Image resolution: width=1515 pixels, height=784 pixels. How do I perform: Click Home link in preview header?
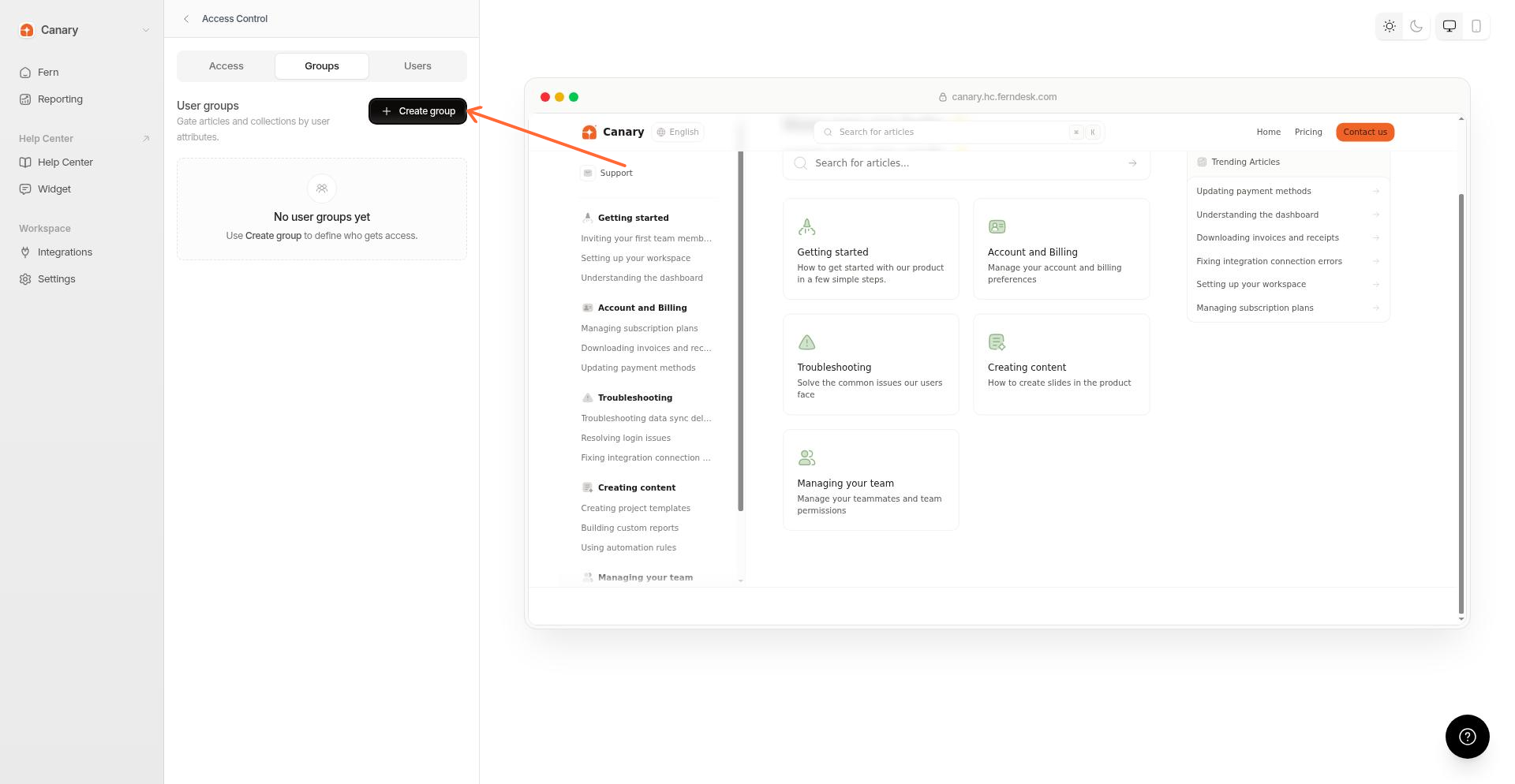(x=1268, y=133)
